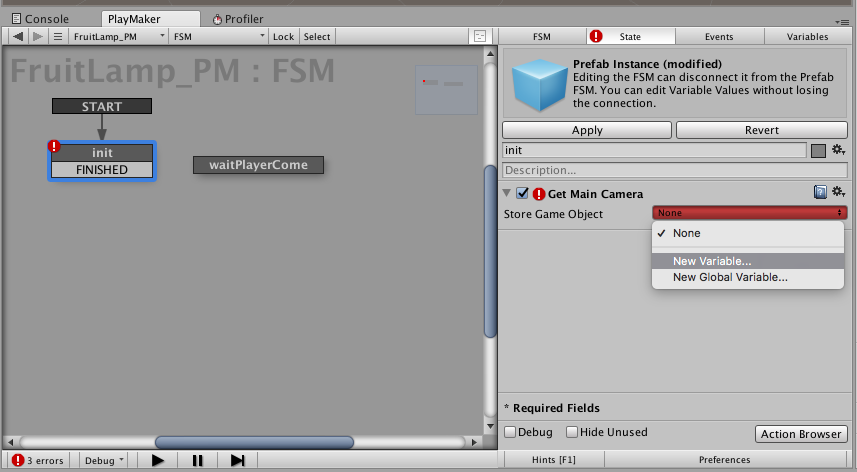Open the Debug dropdown in status bar
Image resolution: width=857 pixels, height=472 pixels.
point(104,461)
